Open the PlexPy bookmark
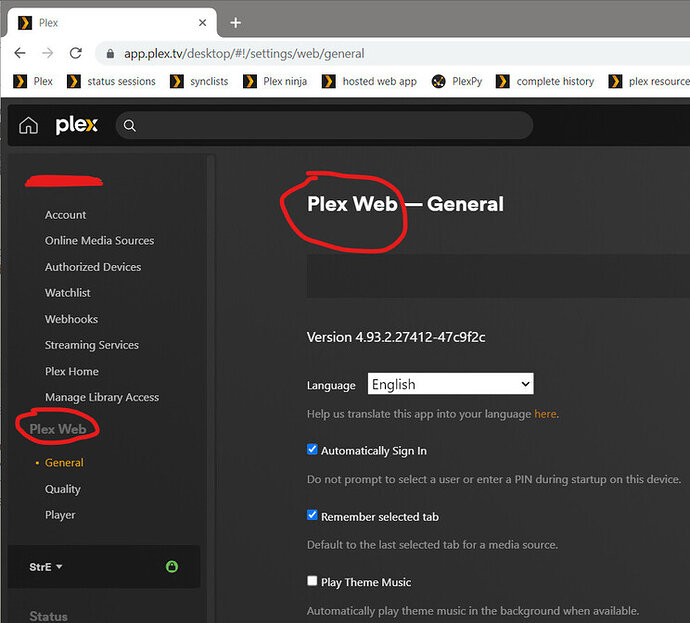 (x=457, y=81)
